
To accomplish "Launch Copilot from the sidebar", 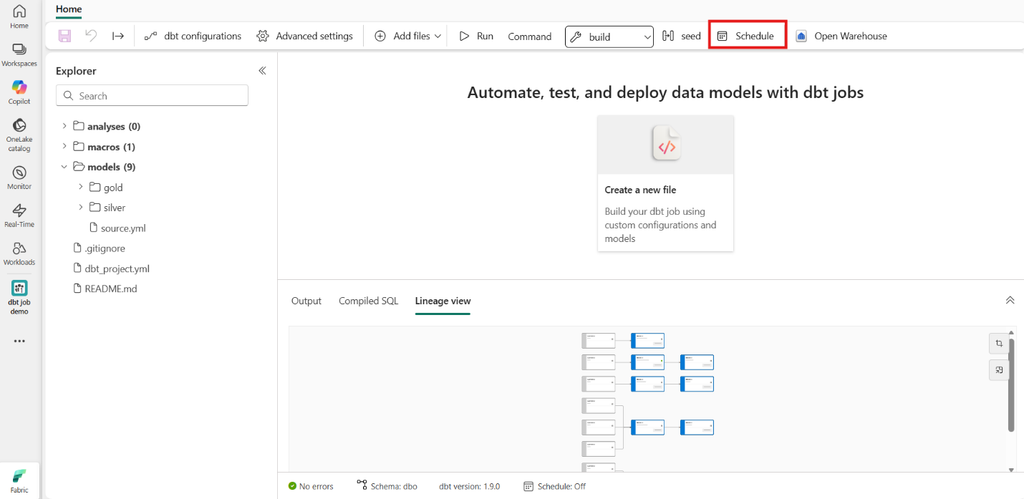I will pos(20,92).
